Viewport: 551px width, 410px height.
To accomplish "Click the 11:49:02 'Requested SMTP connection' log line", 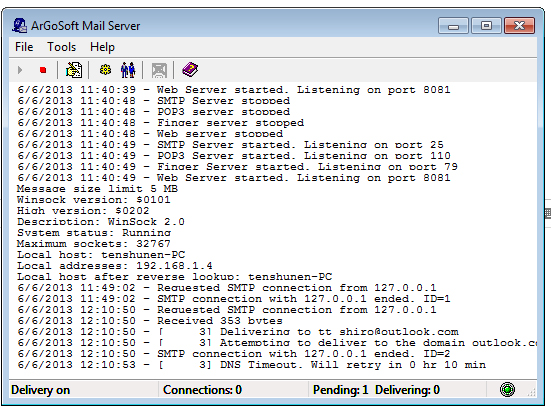I will pyautogui.click(x=227, y=288).
